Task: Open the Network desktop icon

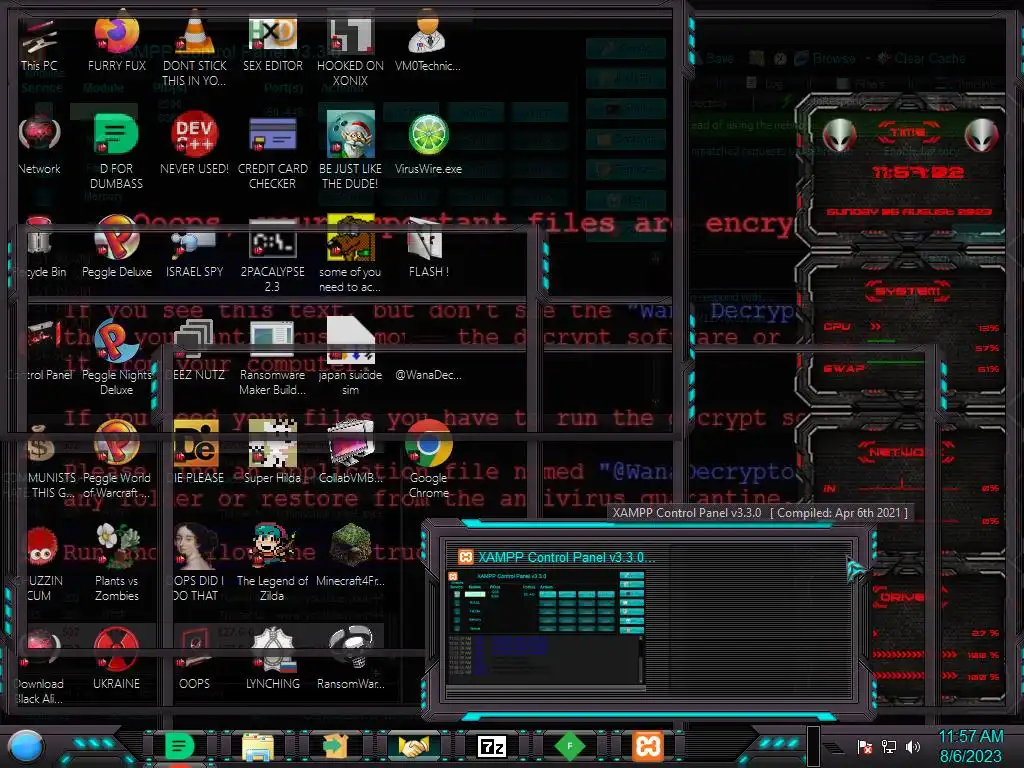Action: coord(39,145)
